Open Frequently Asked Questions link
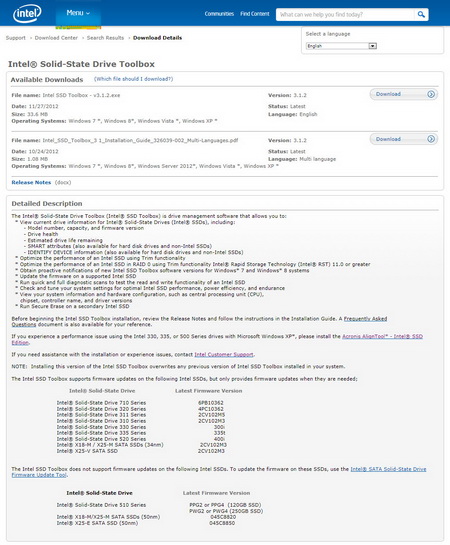 coord(365,319)
